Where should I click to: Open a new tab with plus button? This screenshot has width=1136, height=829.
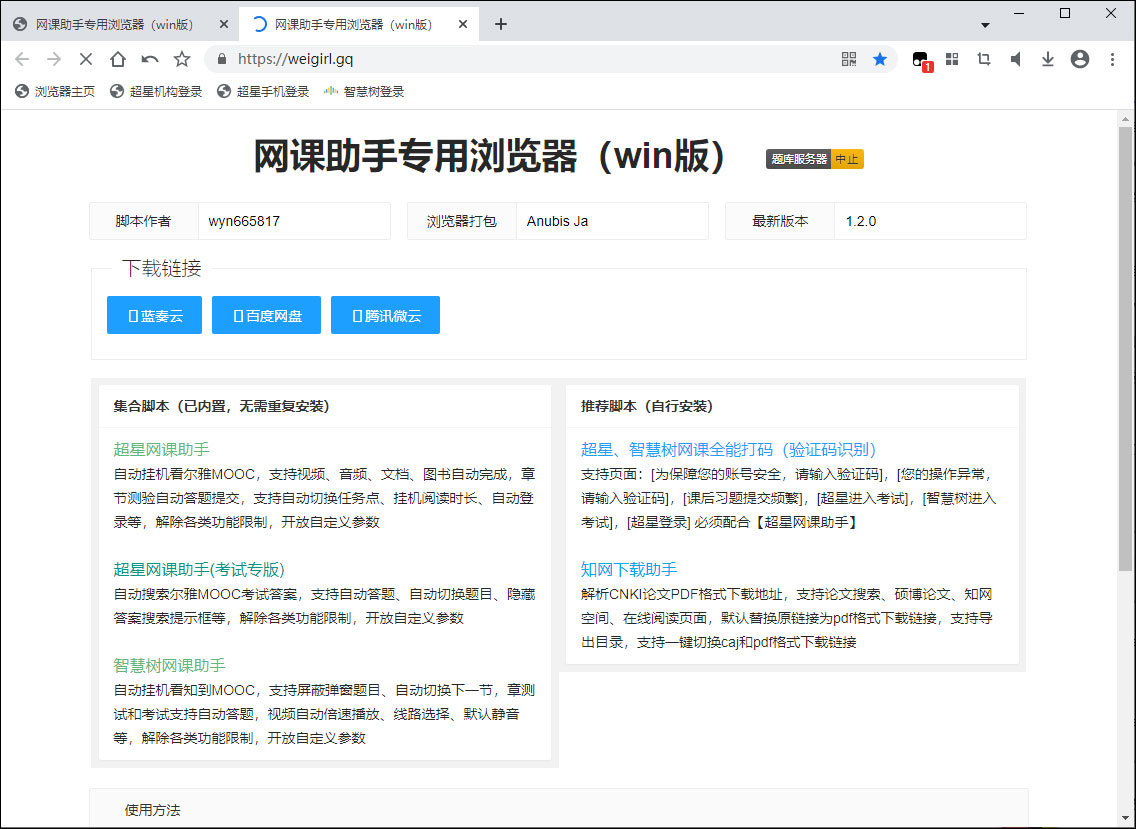[x=501, y=24]
